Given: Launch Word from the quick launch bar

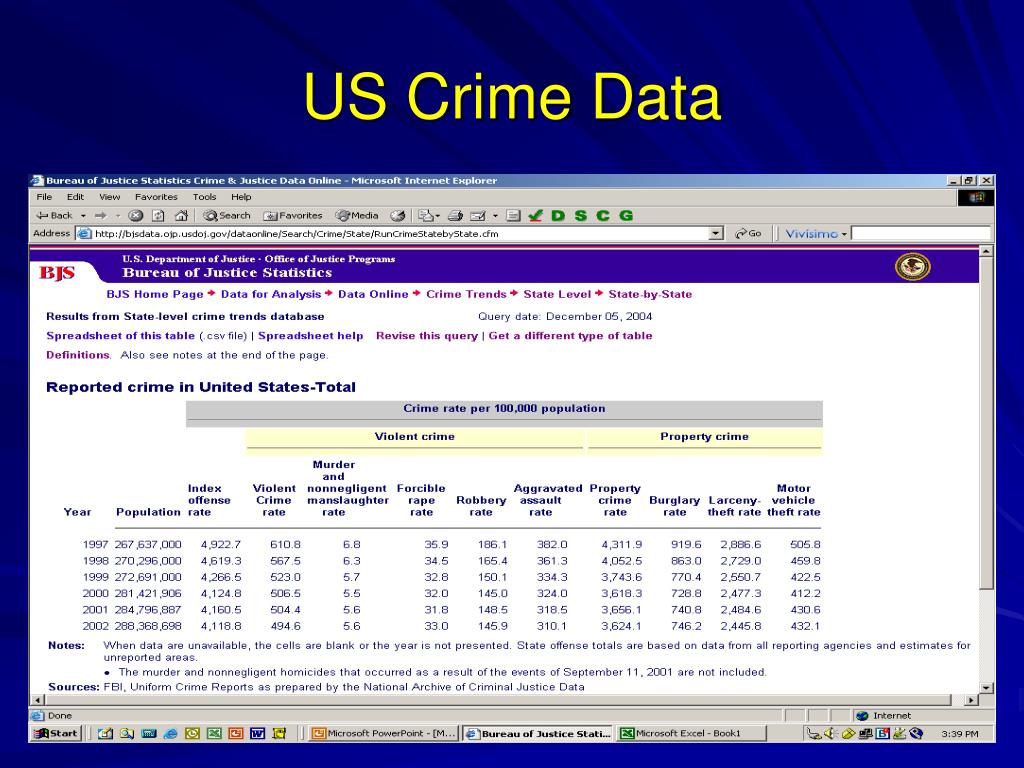Looking at the screenshot, I should tap(257, 733).
